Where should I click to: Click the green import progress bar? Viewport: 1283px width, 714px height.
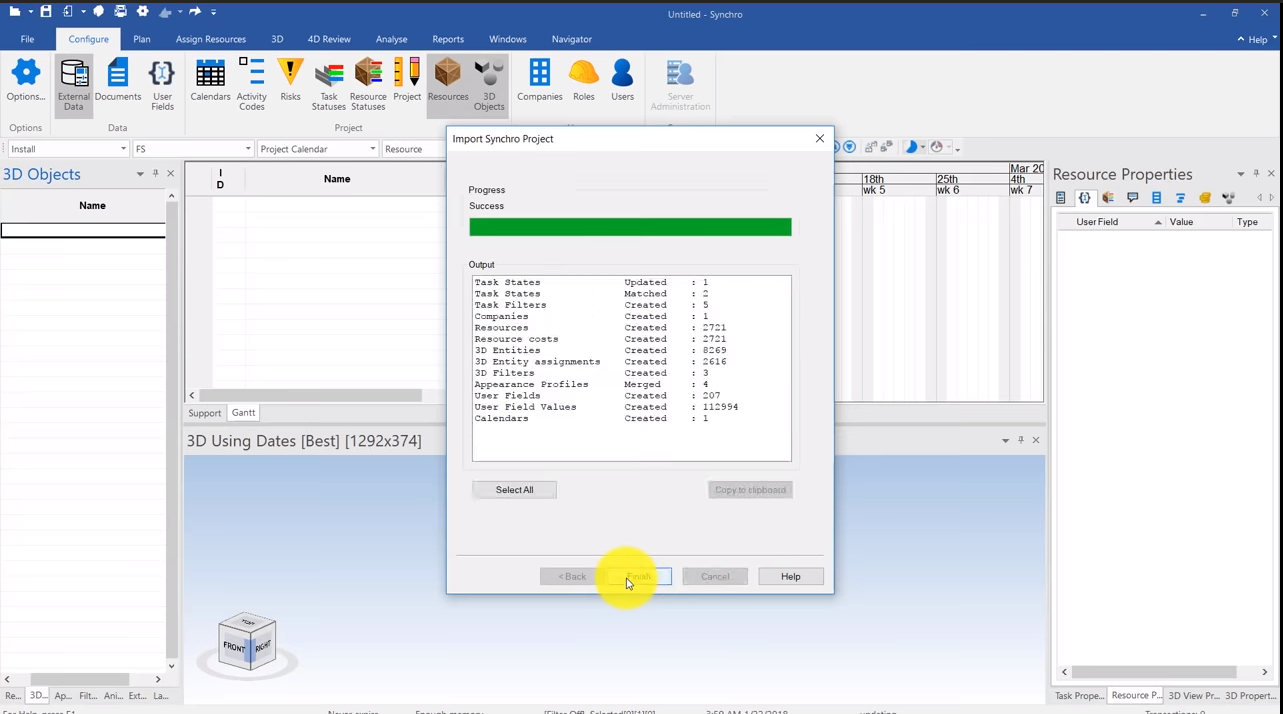(630, 227)
